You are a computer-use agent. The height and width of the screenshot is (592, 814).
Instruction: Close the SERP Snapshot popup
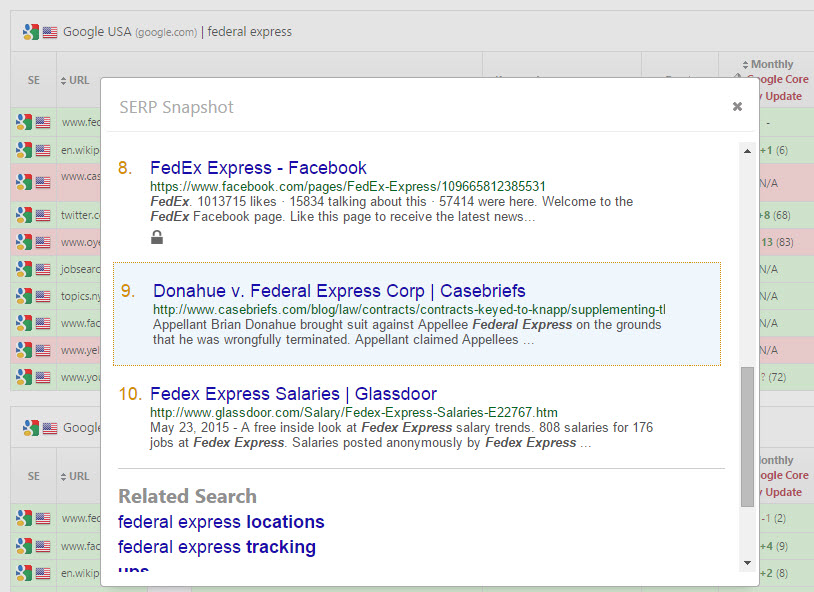coord(737,106)
